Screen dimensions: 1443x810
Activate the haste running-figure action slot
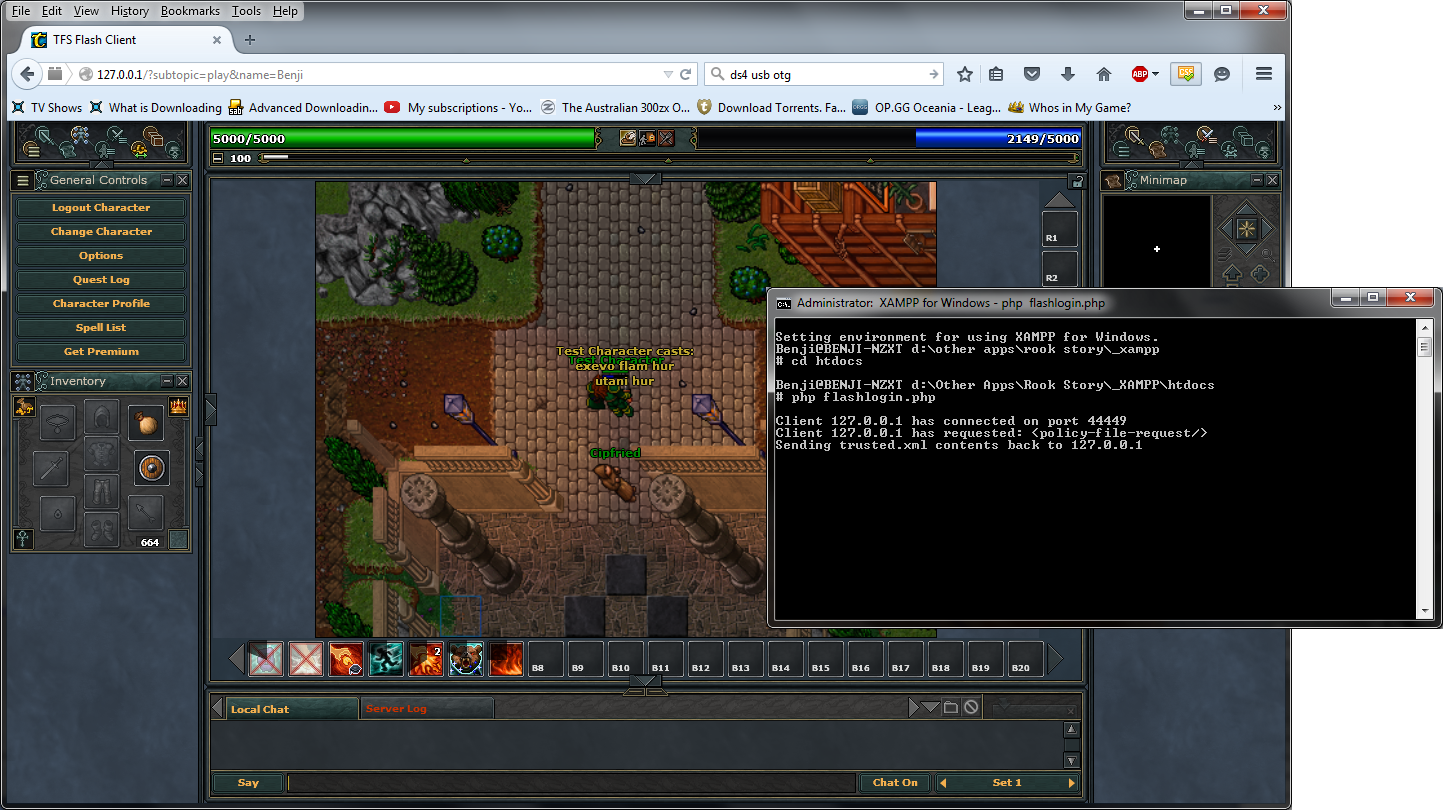click(386, 659)
